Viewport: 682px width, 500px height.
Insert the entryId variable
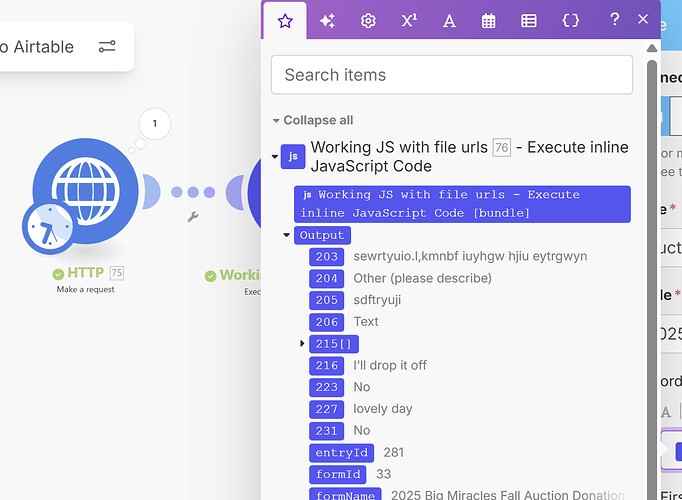tap(341, 453)
